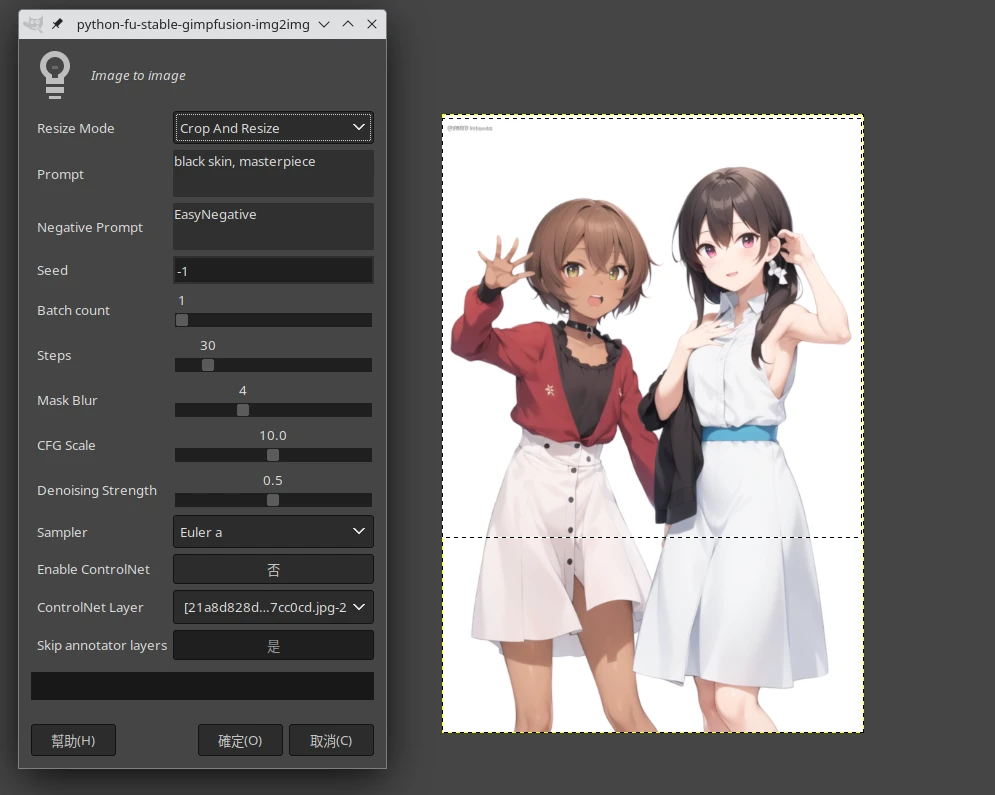Expand the Sampler dropdown showing Euler a

click(x=273, y=532)
